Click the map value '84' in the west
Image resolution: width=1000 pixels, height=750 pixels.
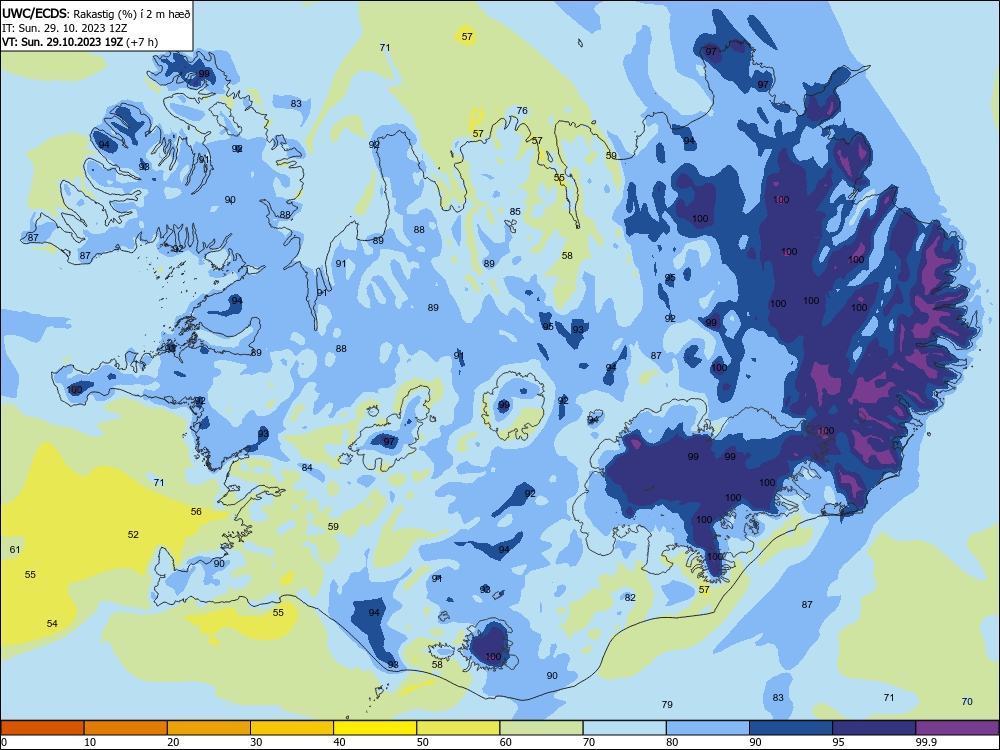pyautogui.click(x=307, y=467)
